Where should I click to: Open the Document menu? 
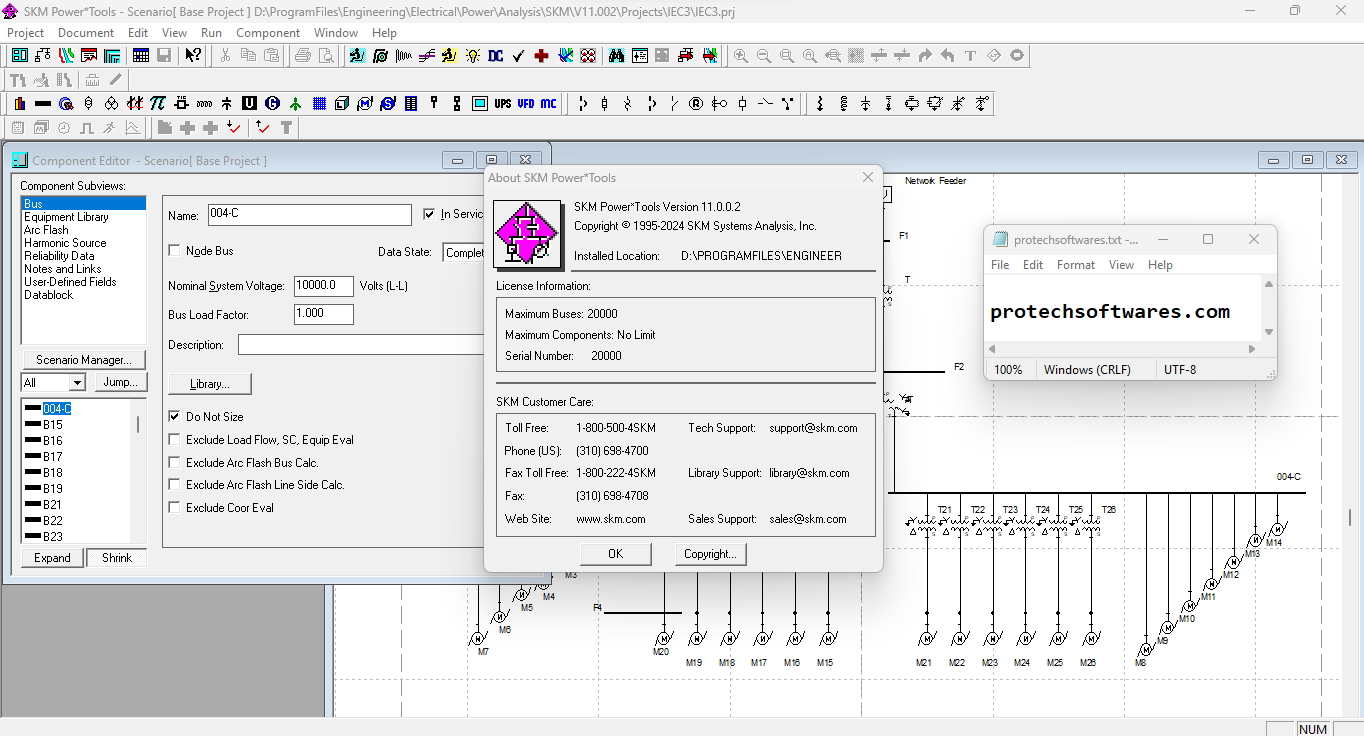click(x=86, y=33)
